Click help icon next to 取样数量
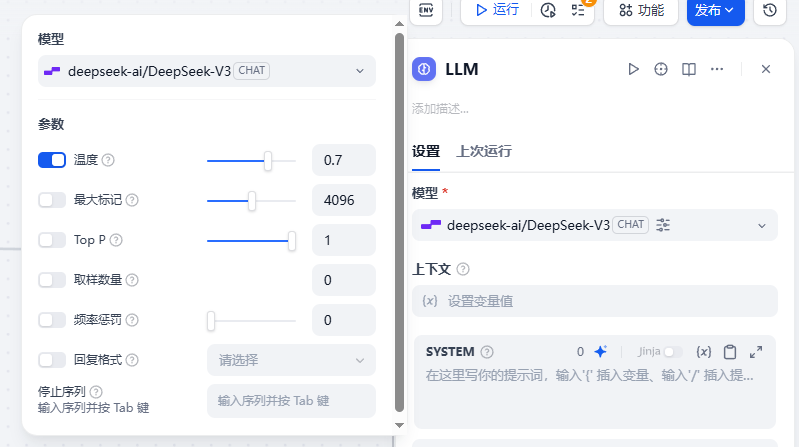This screenshot has height=447, width=799. pyautogui.click(x=132, y=280)
